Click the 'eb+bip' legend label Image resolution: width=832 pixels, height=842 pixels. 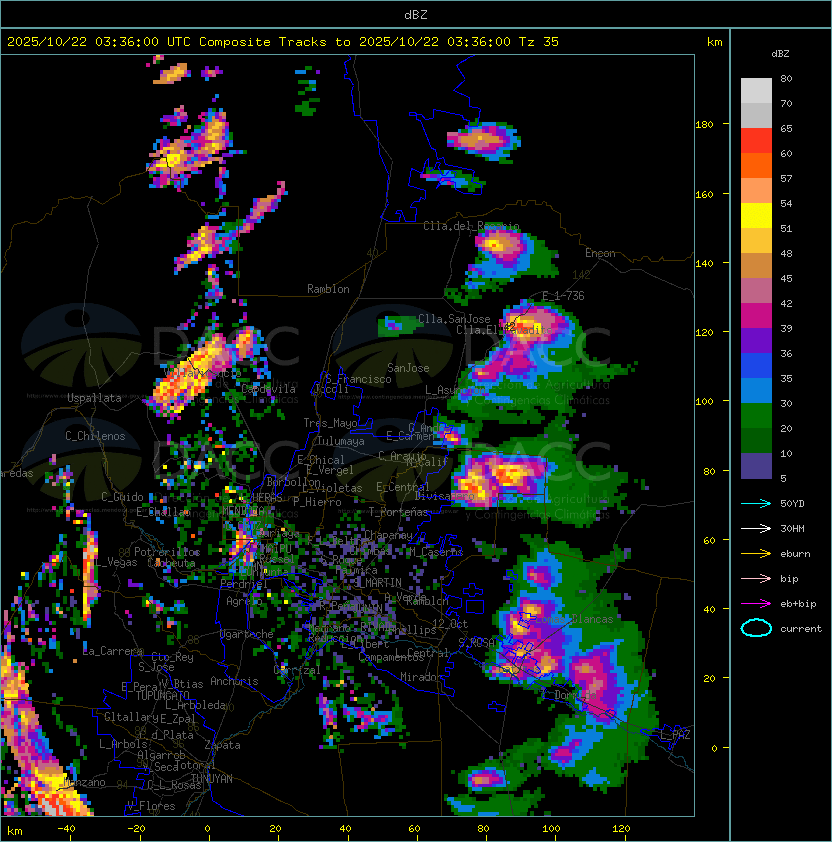[x=798, y=604]
